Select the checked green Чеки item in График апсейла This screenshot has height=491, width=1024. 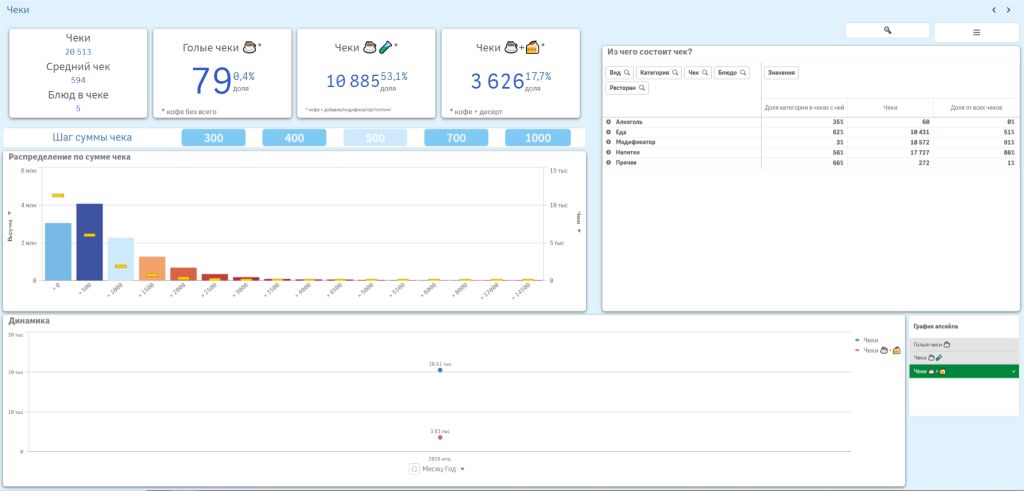963,371
